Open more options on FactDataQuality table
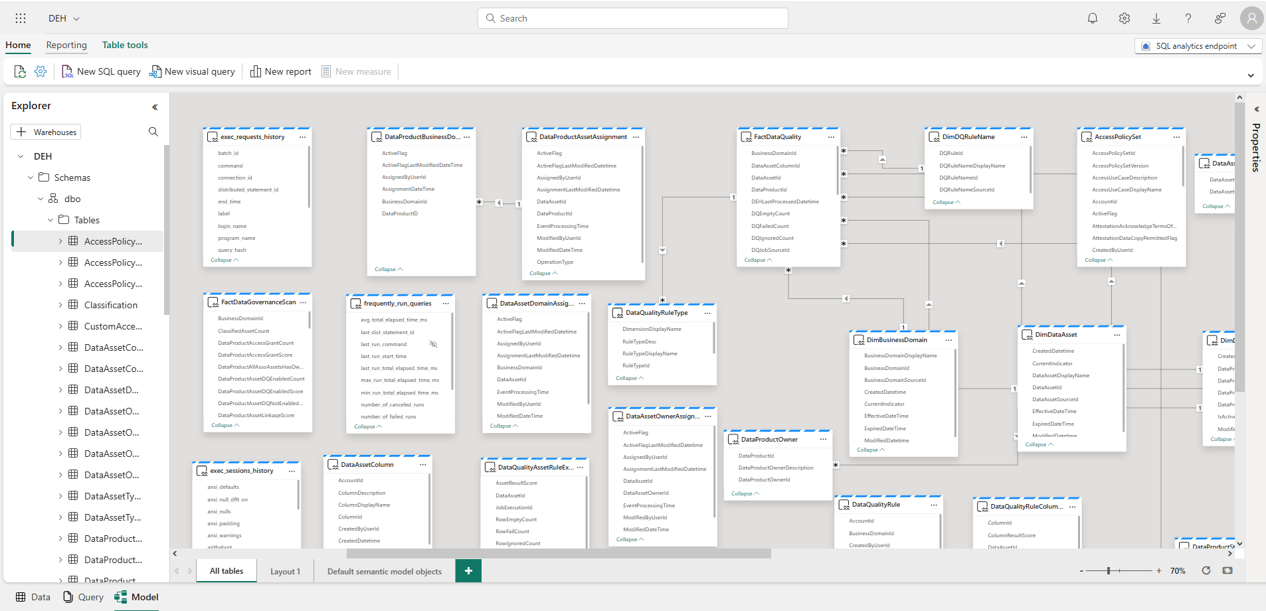This screenshot has width=1266, height=611. [x=830, y=137]
